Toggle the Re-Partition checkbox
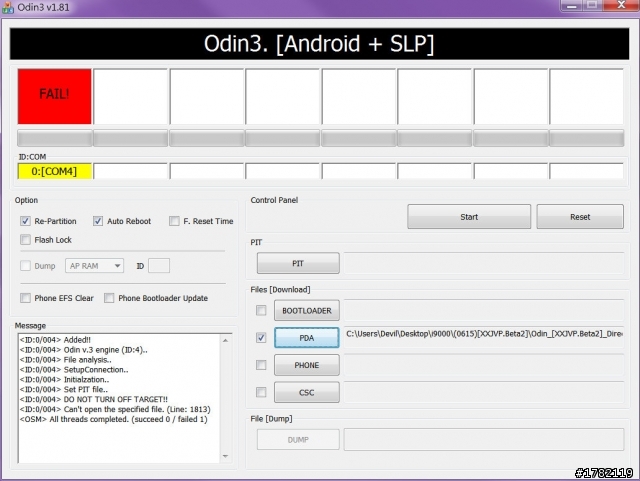The width and height of the screenshot is (640, 481). (25, 221)
